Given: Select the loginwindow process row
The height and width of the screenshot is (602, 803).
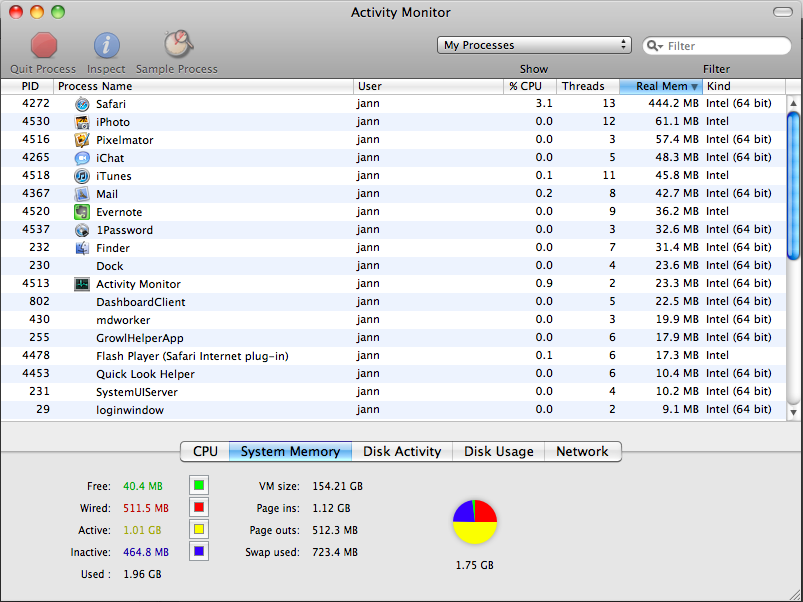Looking at the screenshot, I should coord(393,410).
